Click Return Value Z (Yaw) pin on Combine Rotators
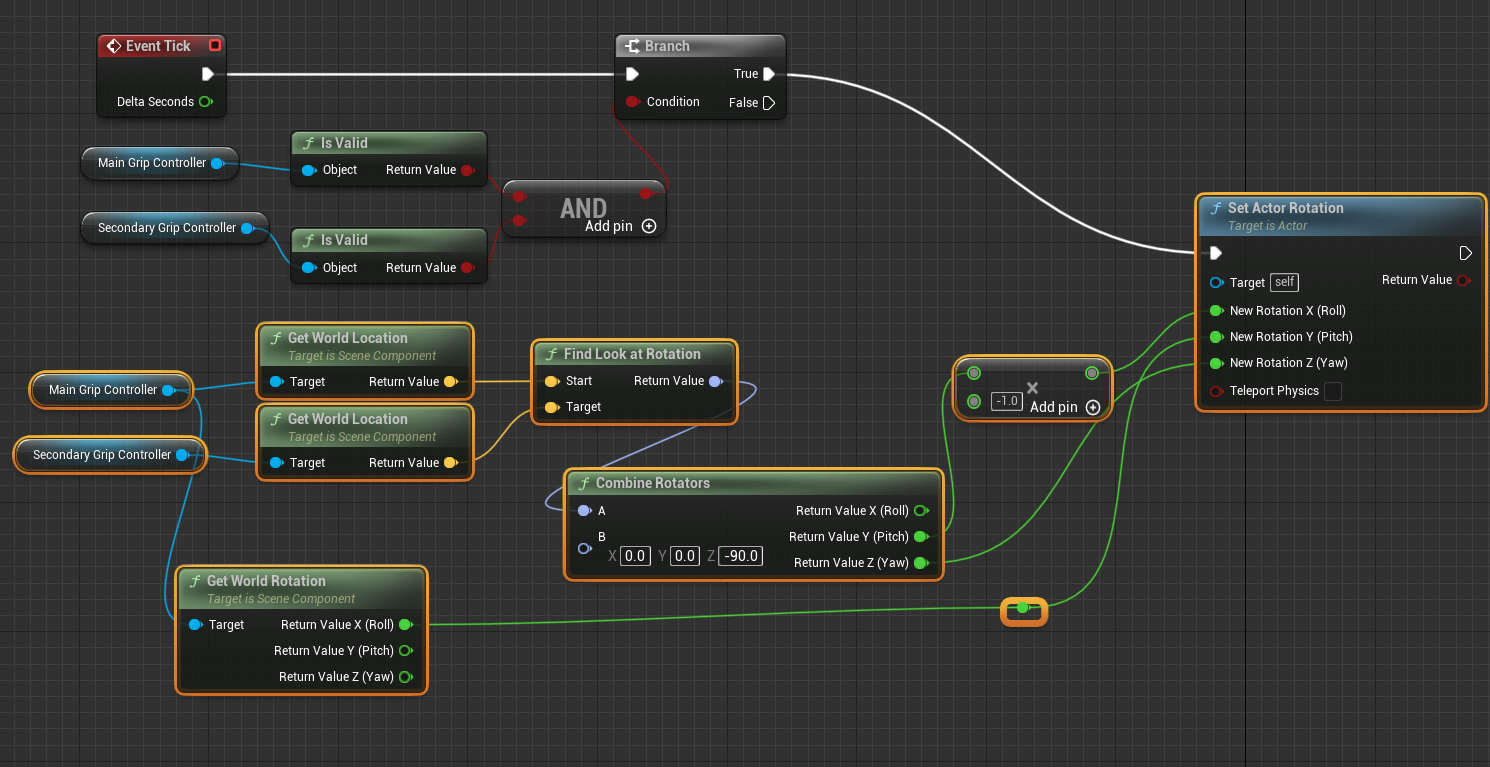The height and width of the screenshot is (767, 1490). tap(920, 563)
